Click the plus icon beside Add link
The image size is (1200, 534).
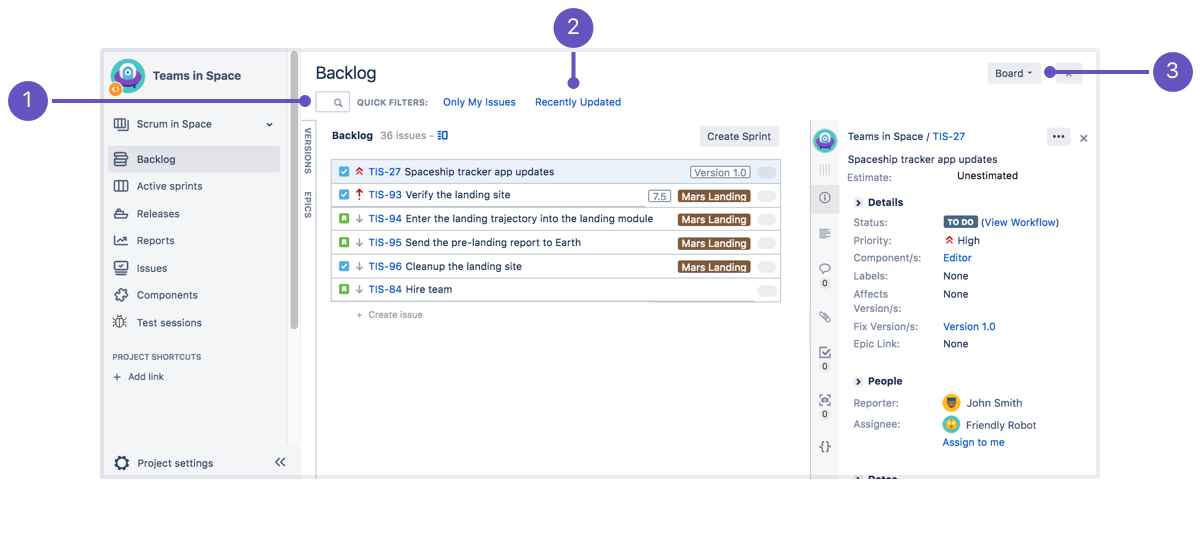117,377
